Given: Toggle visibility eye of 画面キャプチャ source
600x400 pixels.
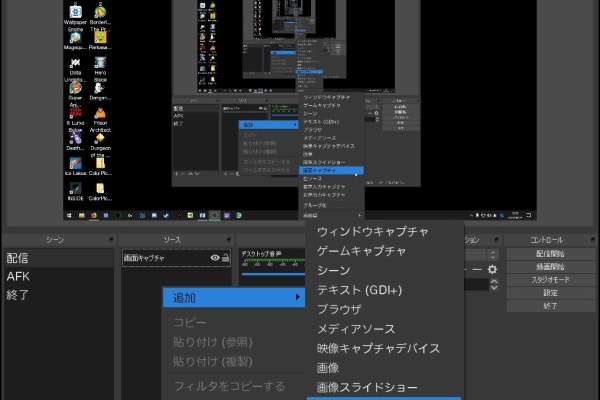Looking at the screenshot, I should point(215,258).
